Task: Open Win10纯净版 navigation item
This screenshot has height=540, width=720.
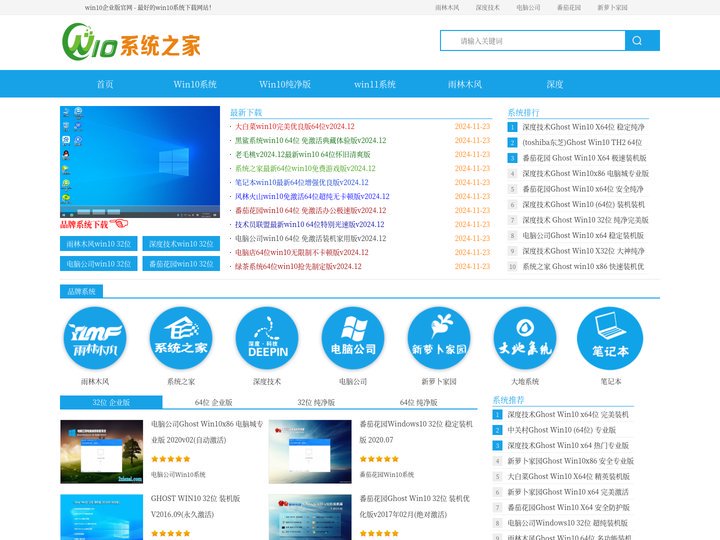Action: click(285, 84)
